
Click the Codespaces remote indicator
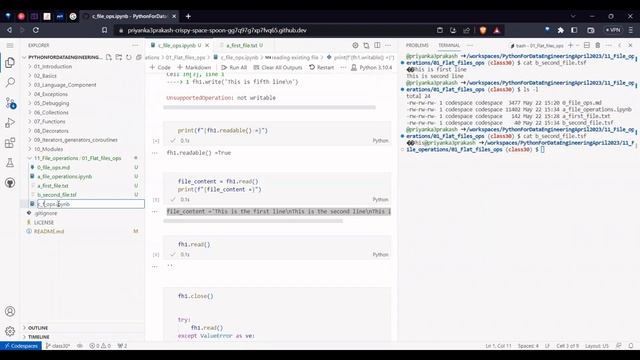click(x=21, y=346)
